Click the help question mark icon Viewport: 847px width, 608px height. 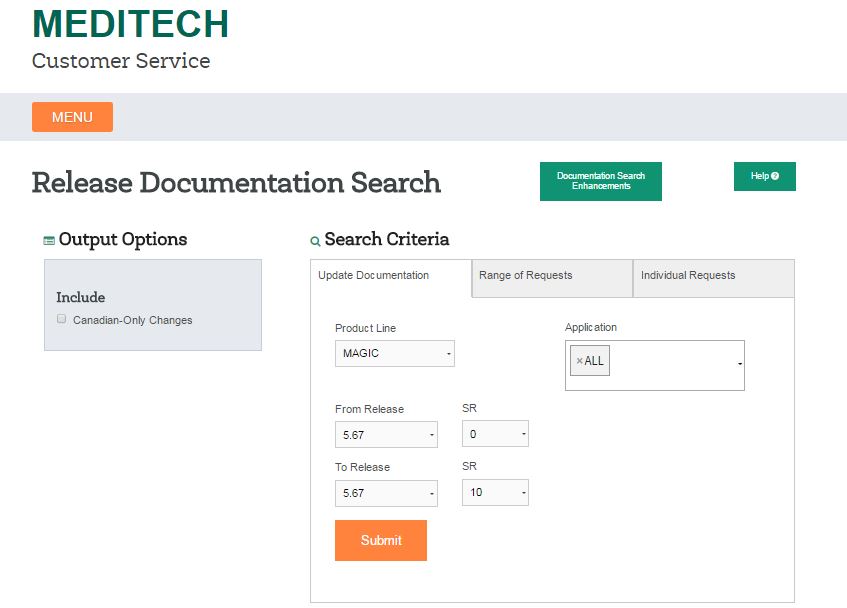(x=775, y=176)
